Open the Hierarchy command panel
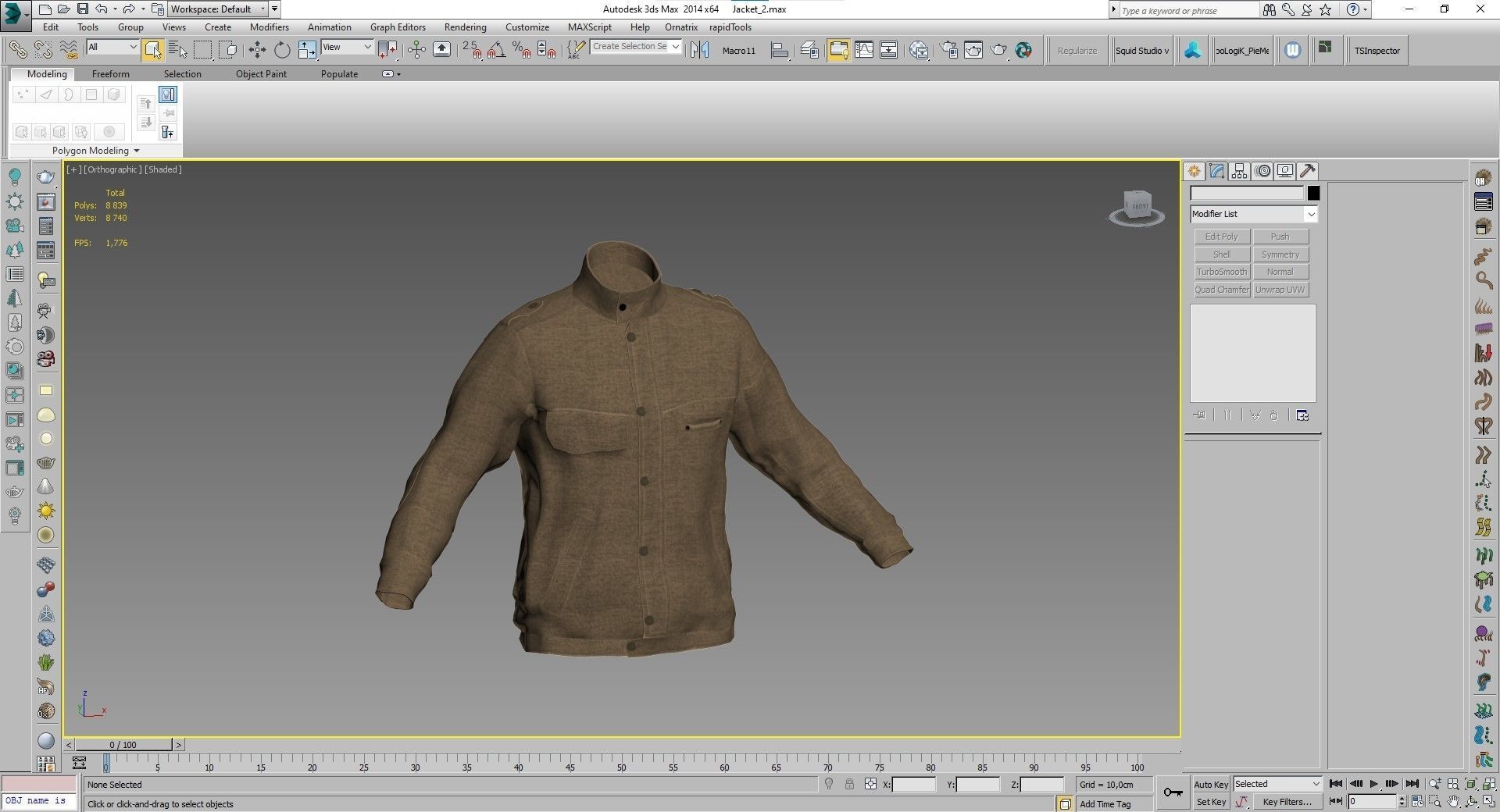 [x=1239, y=171]
